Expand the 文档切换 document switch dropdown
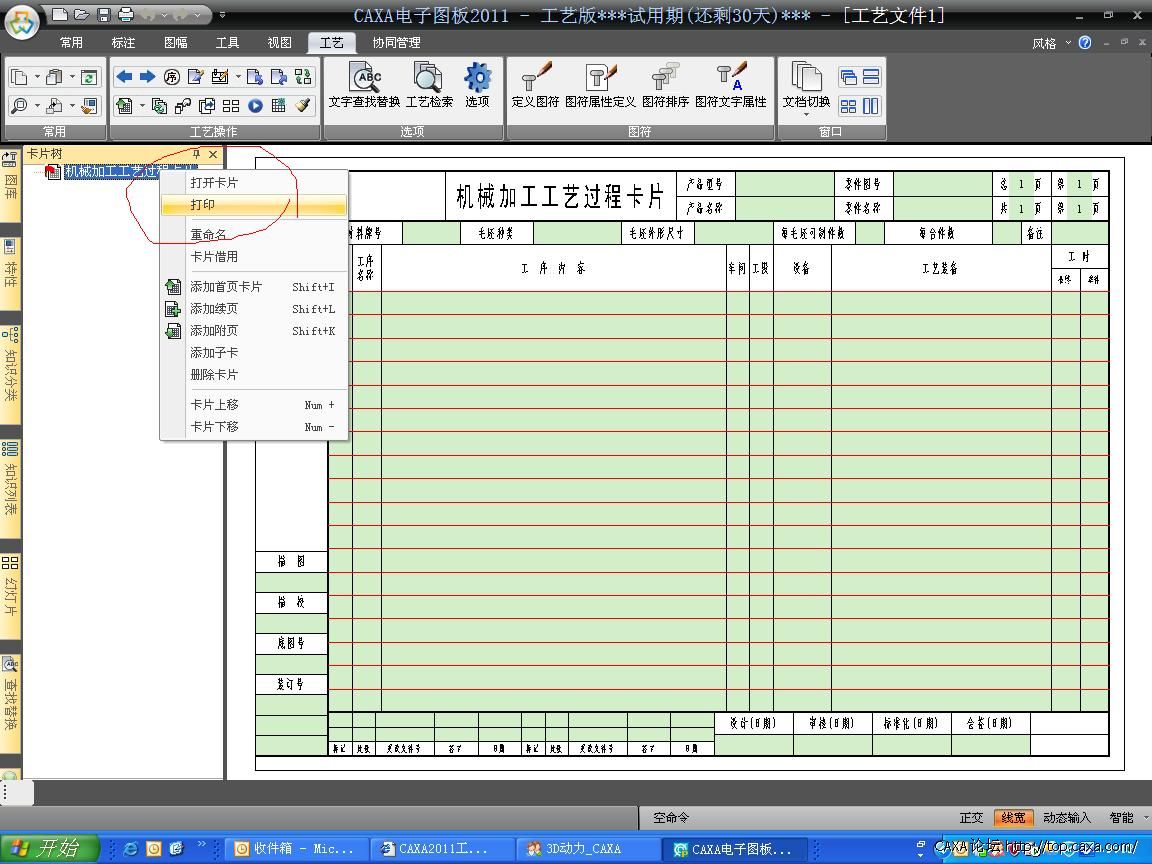This screenshot has width=1152, height=864. 806,113
